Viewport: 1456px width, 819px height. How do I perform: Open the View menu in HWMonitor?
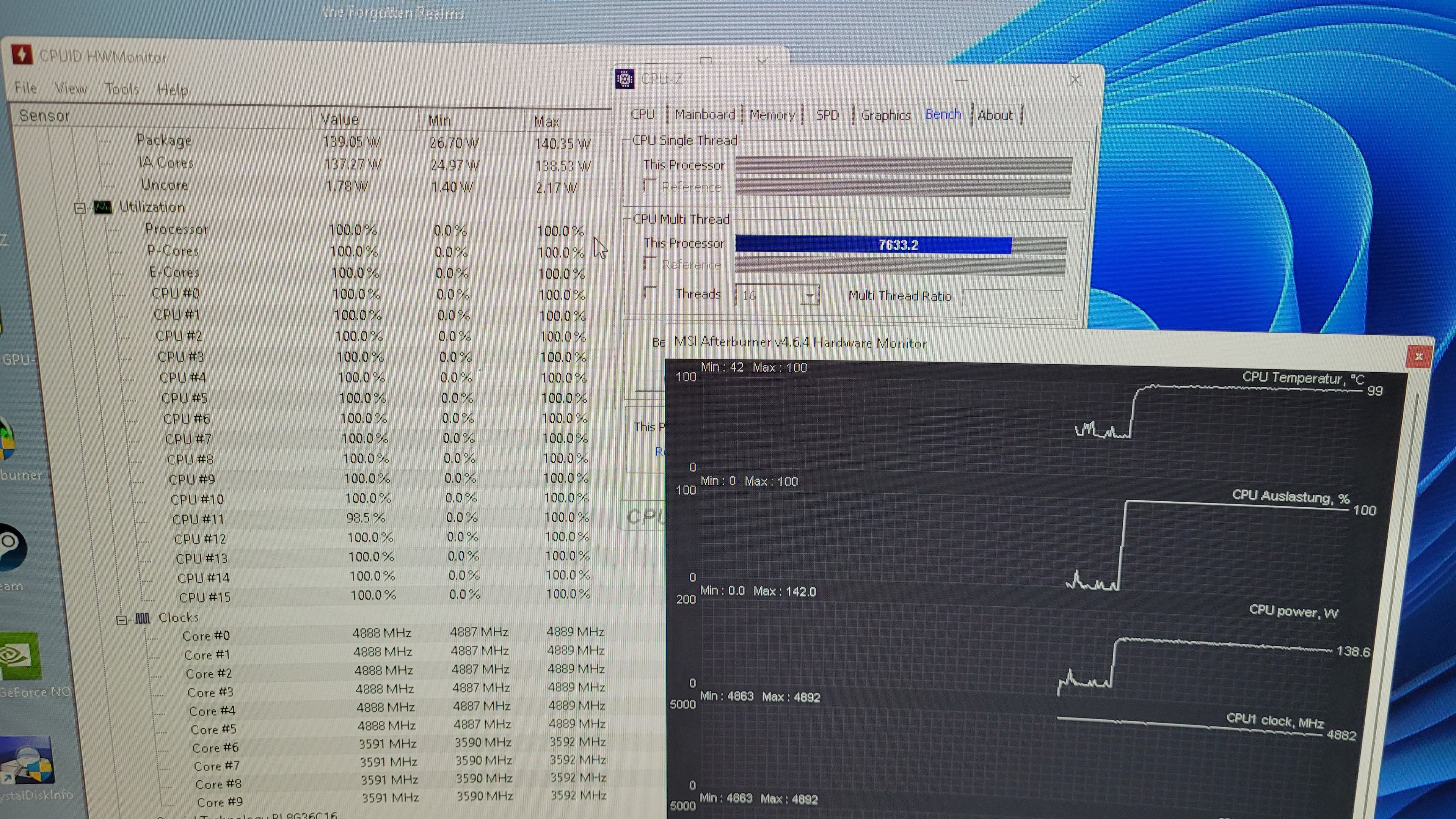point(71,88)
